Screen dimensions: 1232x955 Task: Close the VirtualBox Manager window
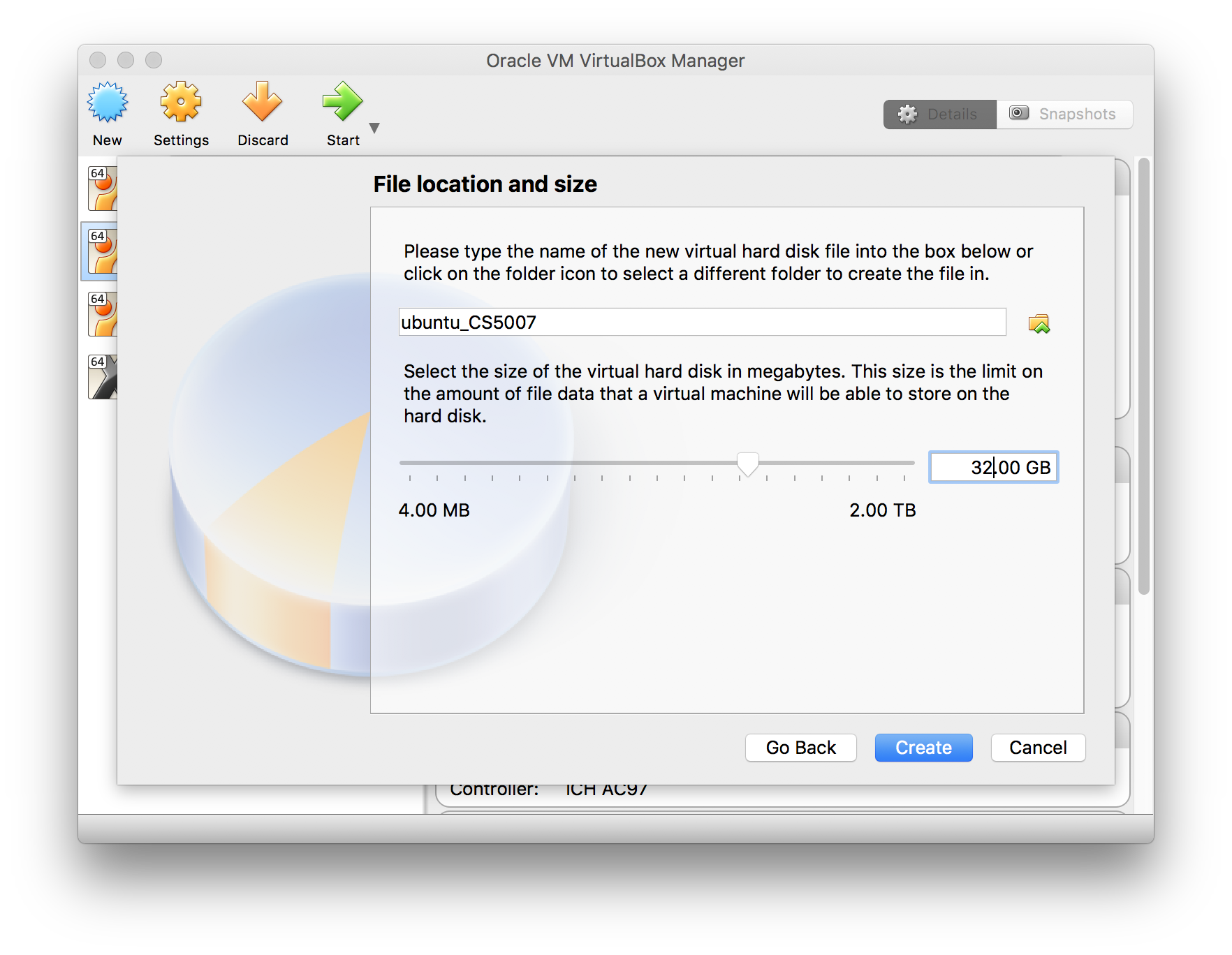pyautogui.click(x=98, y=60)
